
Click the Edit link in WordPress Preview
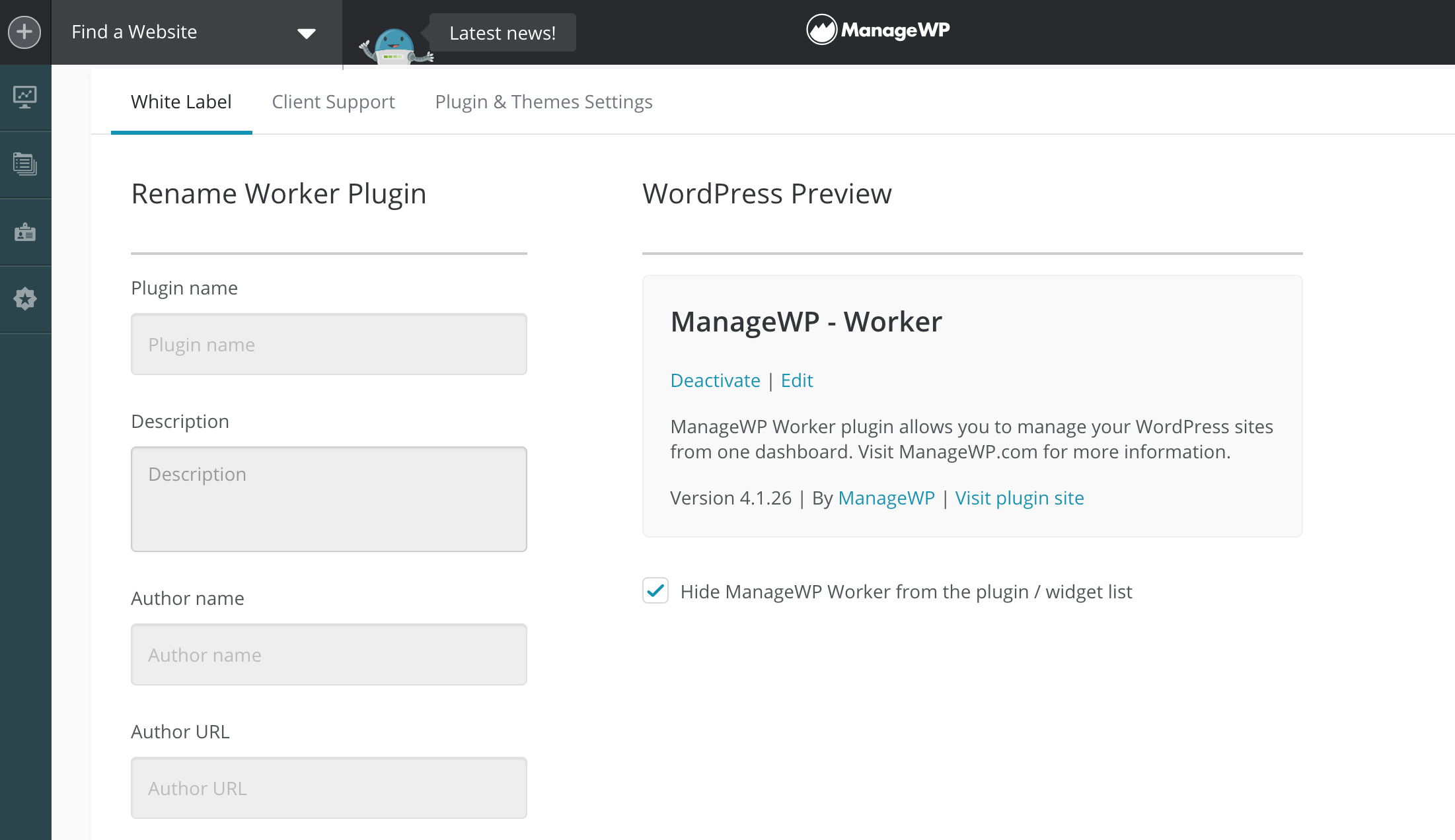pyautogui.click(x=797, y=380)
